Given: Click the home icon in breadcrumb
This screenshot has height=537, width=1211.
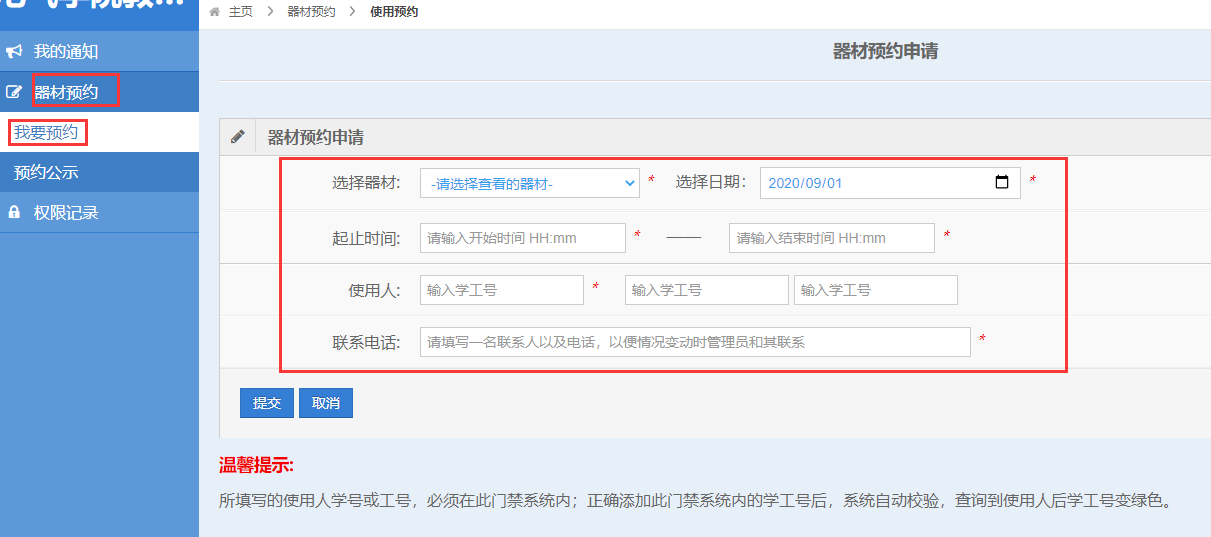Looking at the screenshot, I should coord(215,12).
